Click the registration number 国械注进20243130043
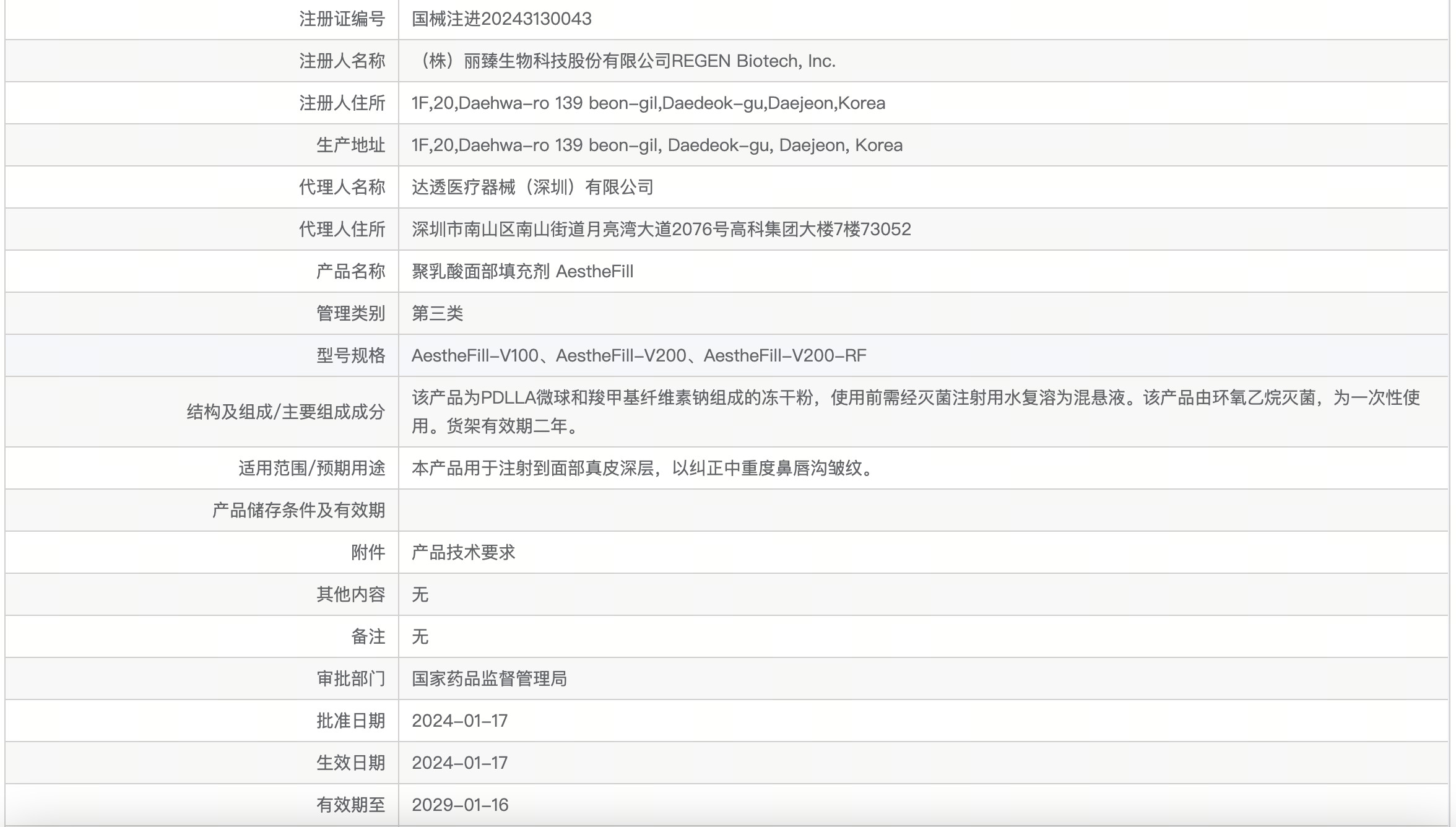 [x=501, y=19]
